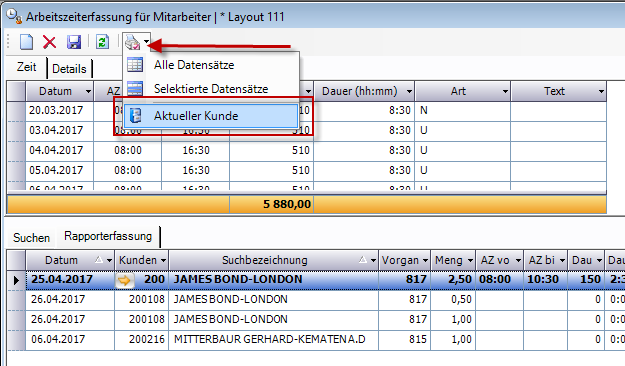Open filter dropdown of Meng column
625x366 pixels.
click(x=470, y=261)
